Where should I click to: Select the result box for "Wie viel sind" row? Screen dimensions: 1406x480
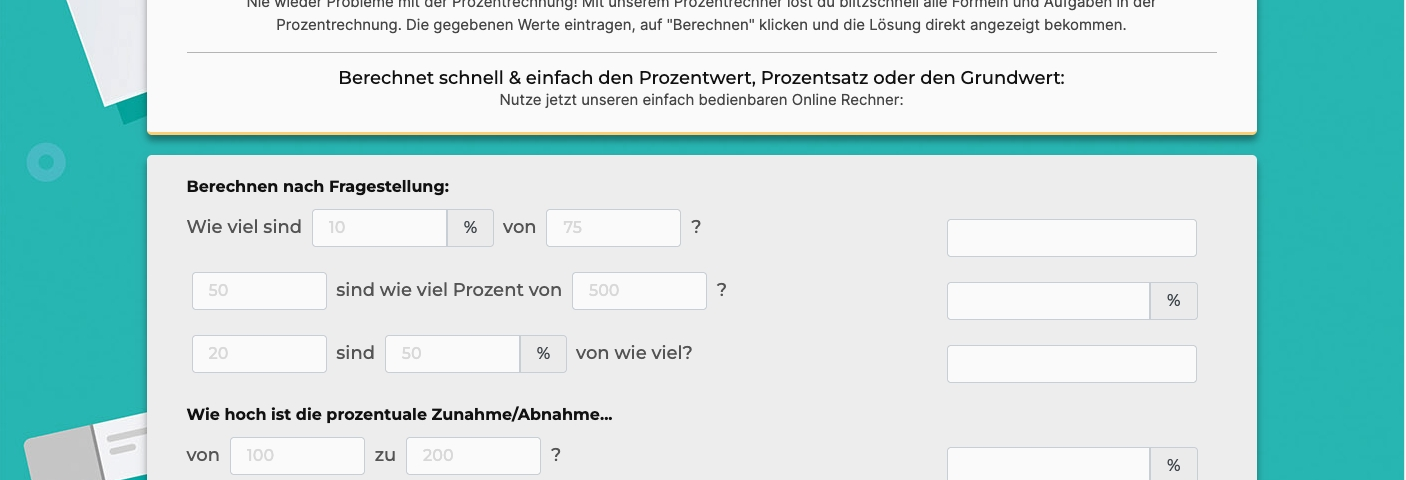coord(1071,238)
